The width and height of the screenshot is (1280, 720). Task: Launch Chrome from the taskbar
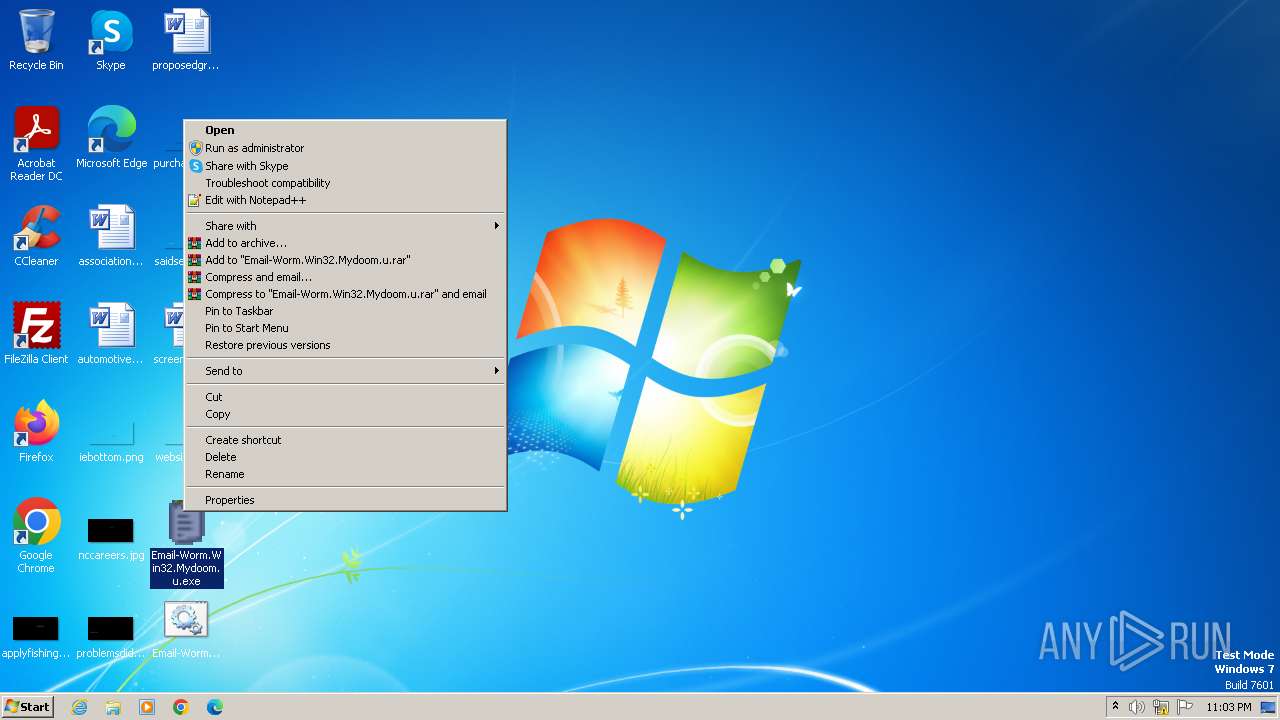[181, 707]
